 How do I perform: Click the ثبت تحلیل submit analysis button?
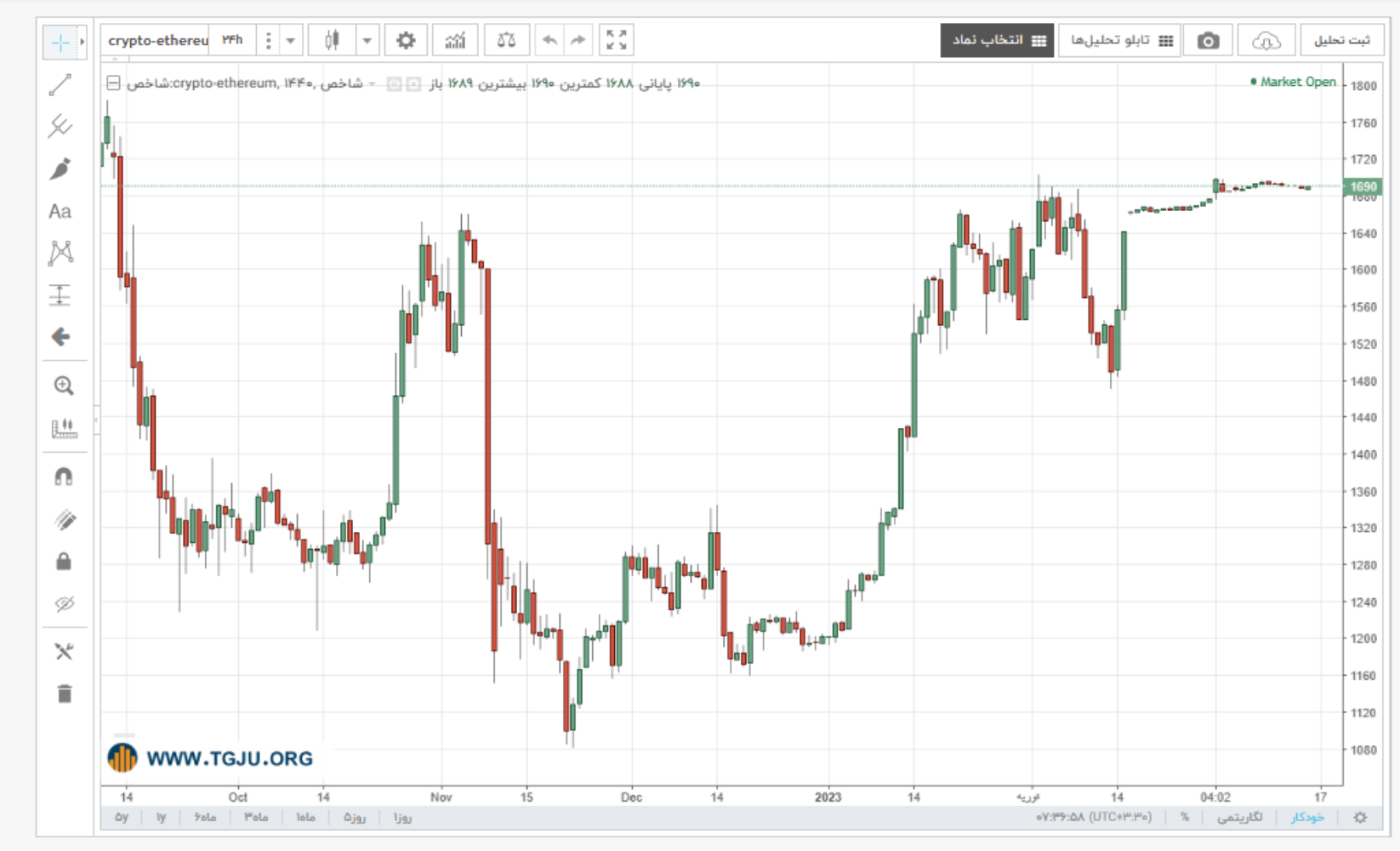[x=1341, y=41]
